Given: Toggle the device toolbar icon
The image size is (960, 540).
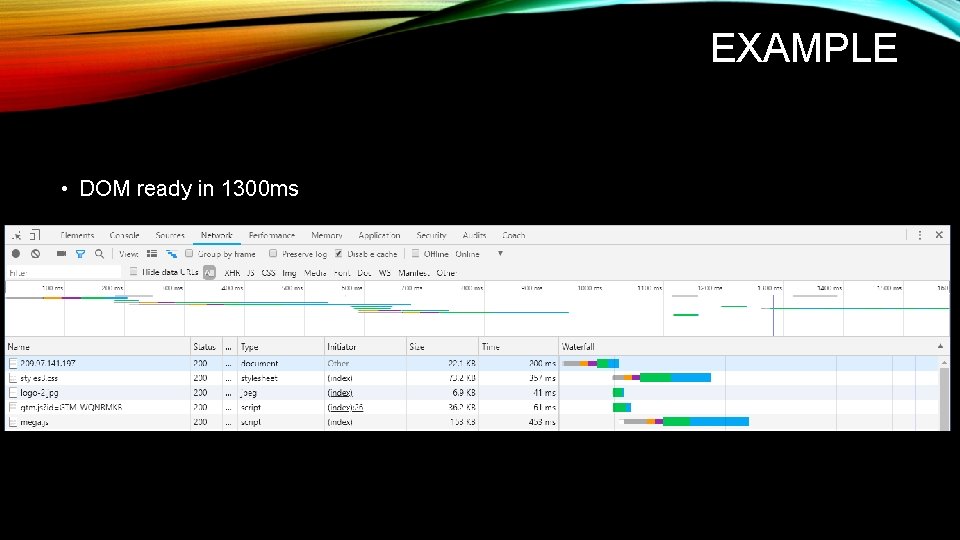Looking at the screenshot, I should point(35,235).
